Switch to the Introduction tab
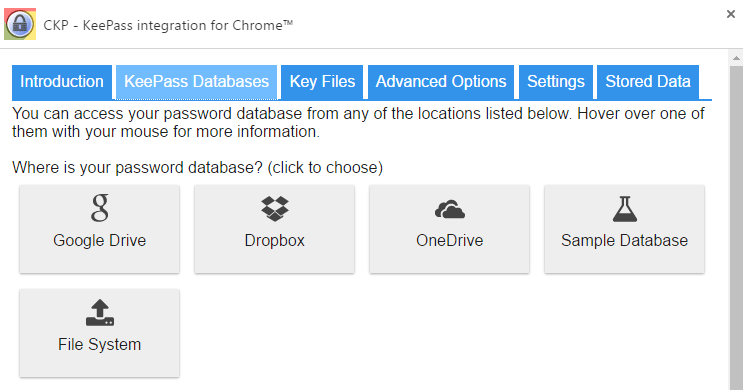743x390 pixels. tap(62, 82)
